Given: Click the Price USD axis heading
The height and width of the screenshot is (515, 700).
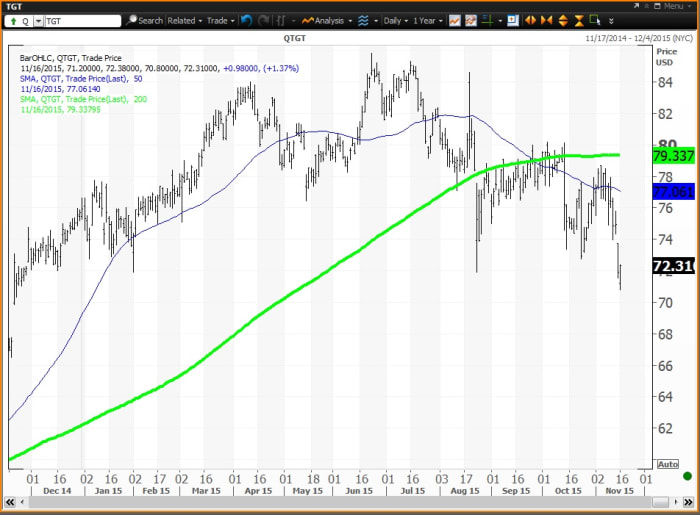Looking at the screenshot, I should coord(666,57).
